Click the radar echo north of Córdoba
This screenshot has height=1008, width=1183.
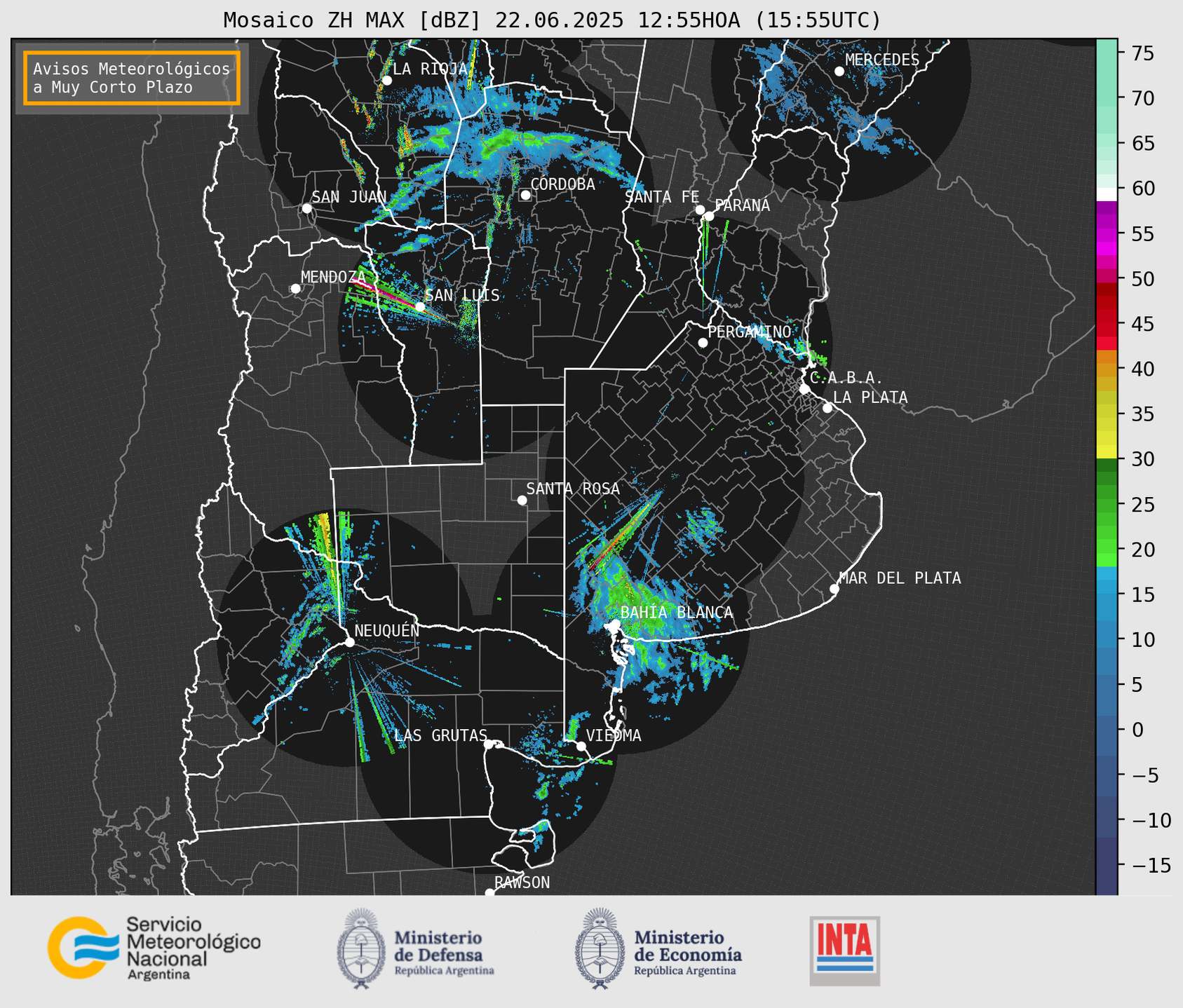[512, 144]
